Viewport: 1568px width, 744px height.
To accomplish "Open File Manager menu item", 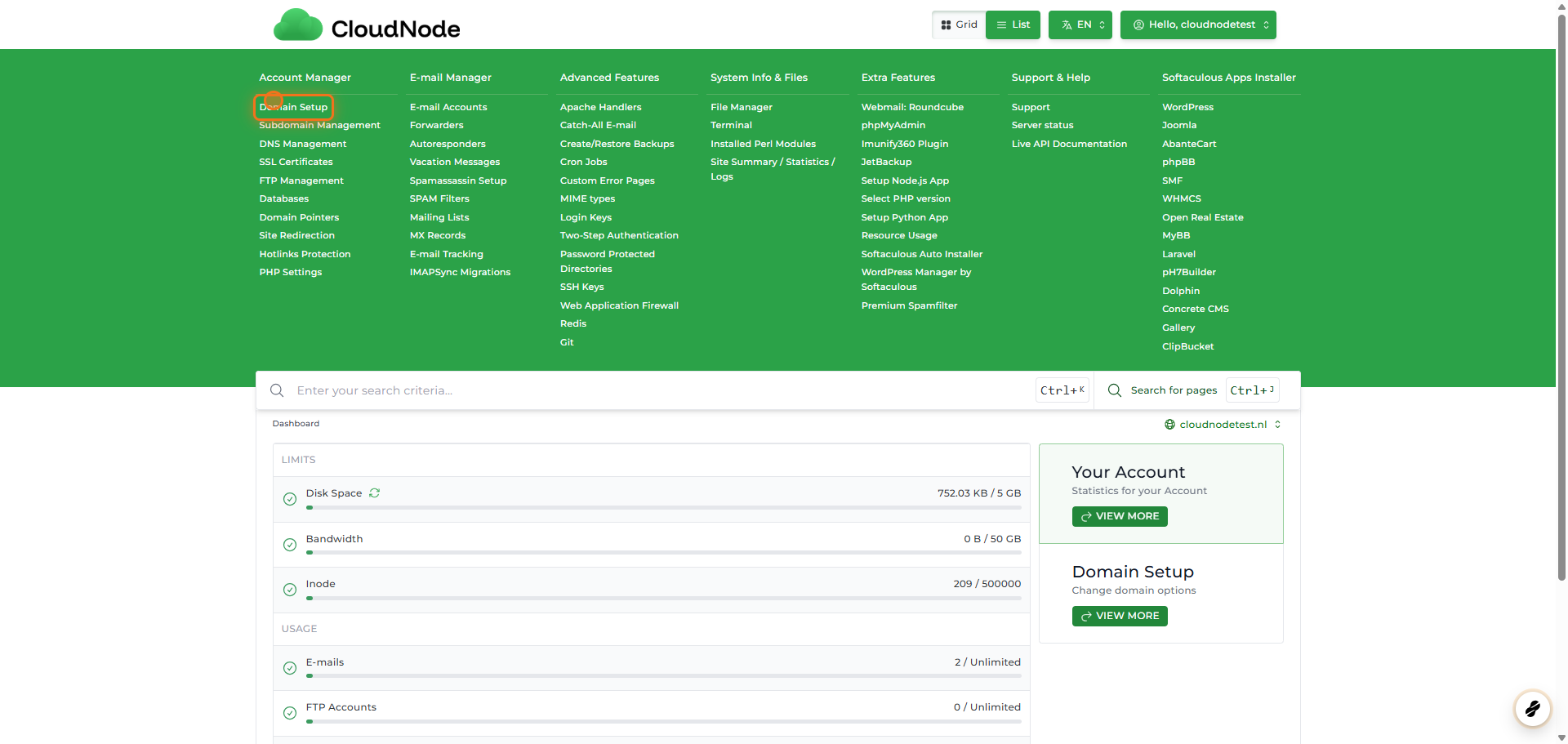I will [741, 107].
